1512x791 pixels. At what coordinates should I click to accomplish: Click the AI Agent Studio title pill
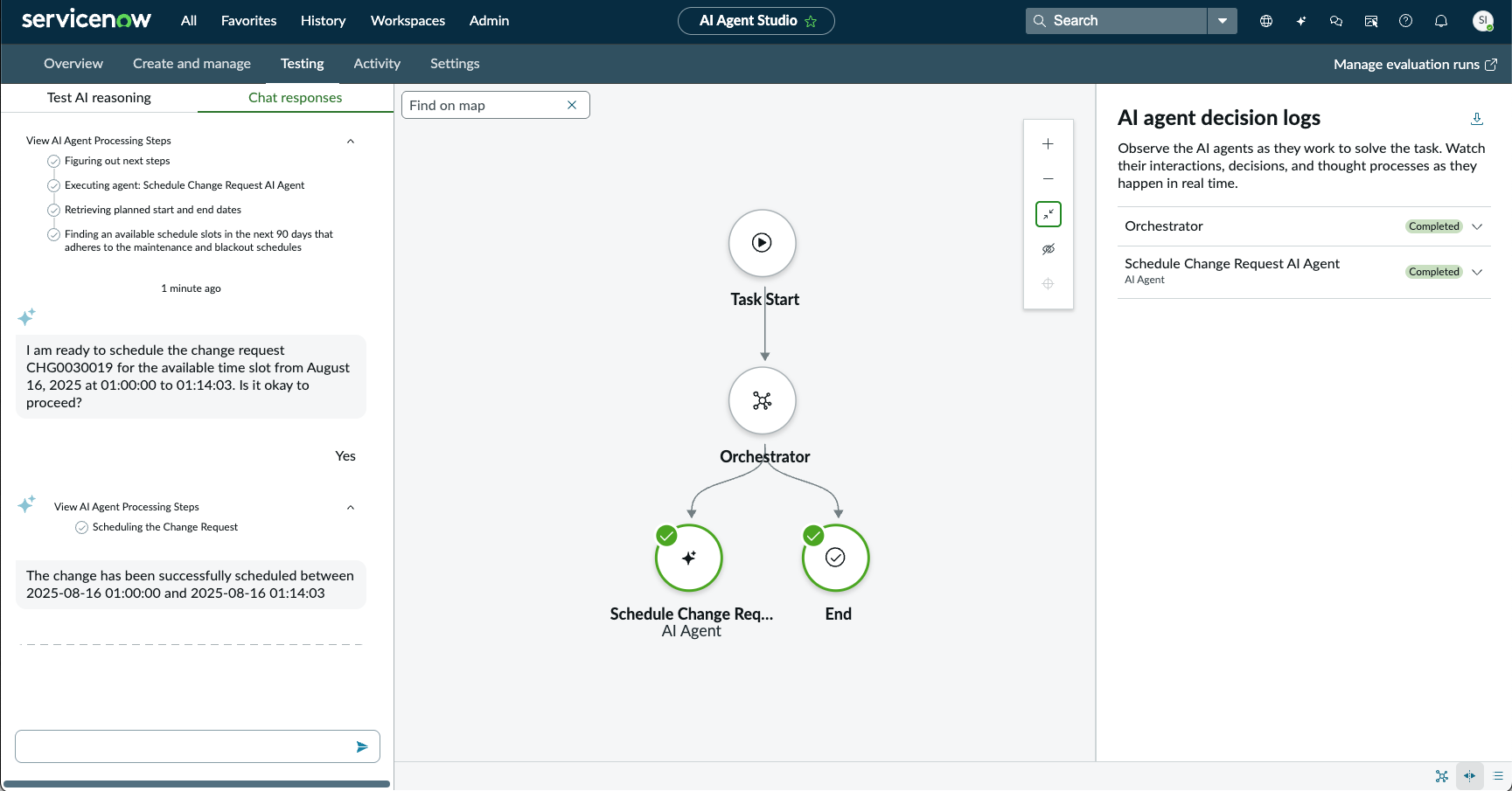[x=756, y=21]
